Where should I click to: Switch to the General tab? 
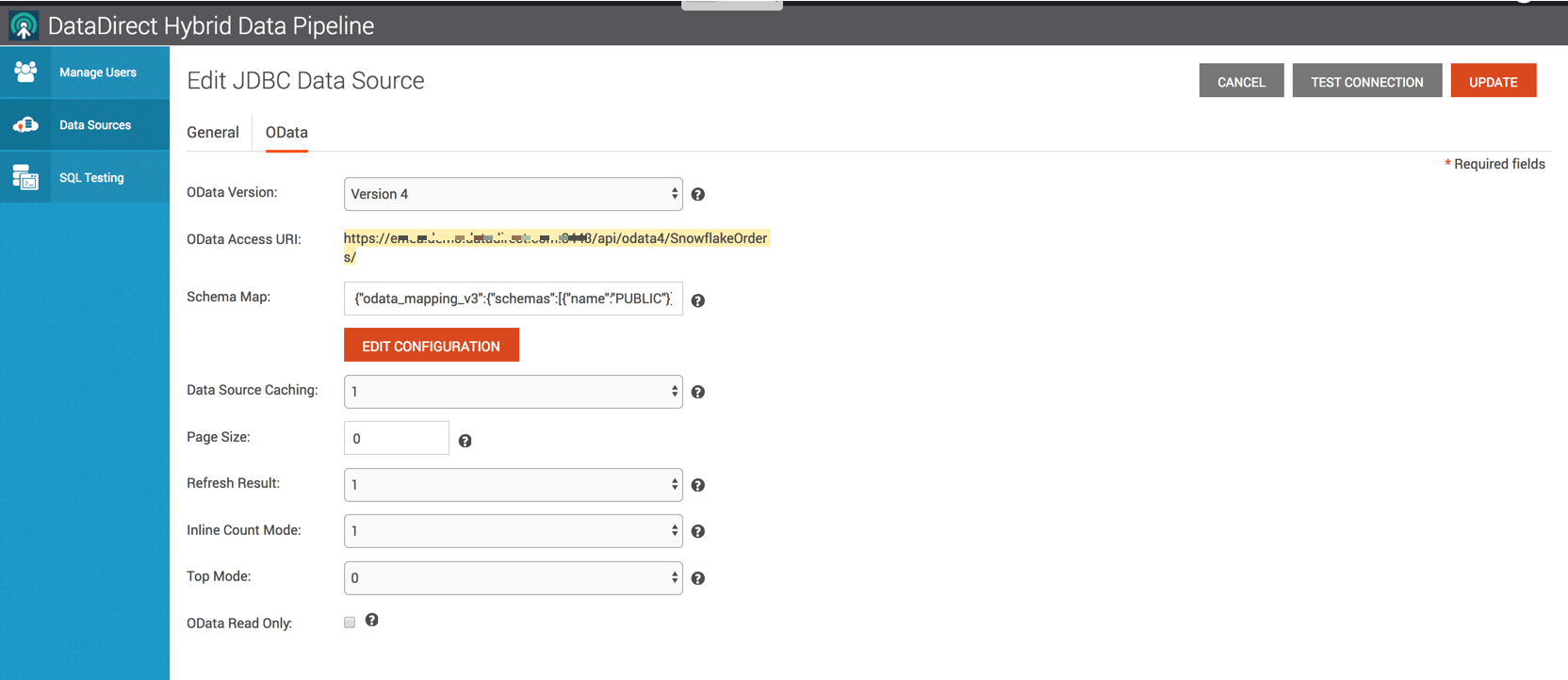pos(213,133)
